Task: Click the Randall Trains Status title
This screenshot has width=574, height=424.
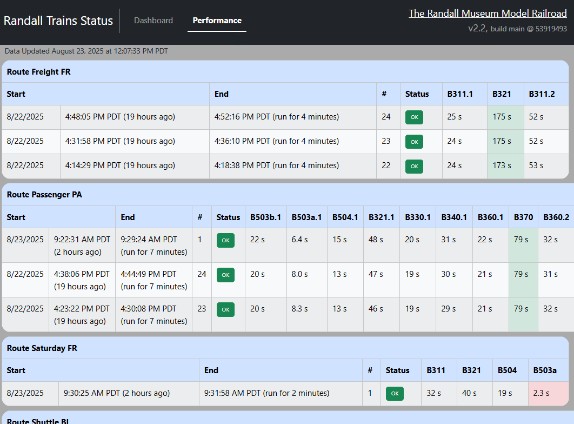Action: (58, 21)
